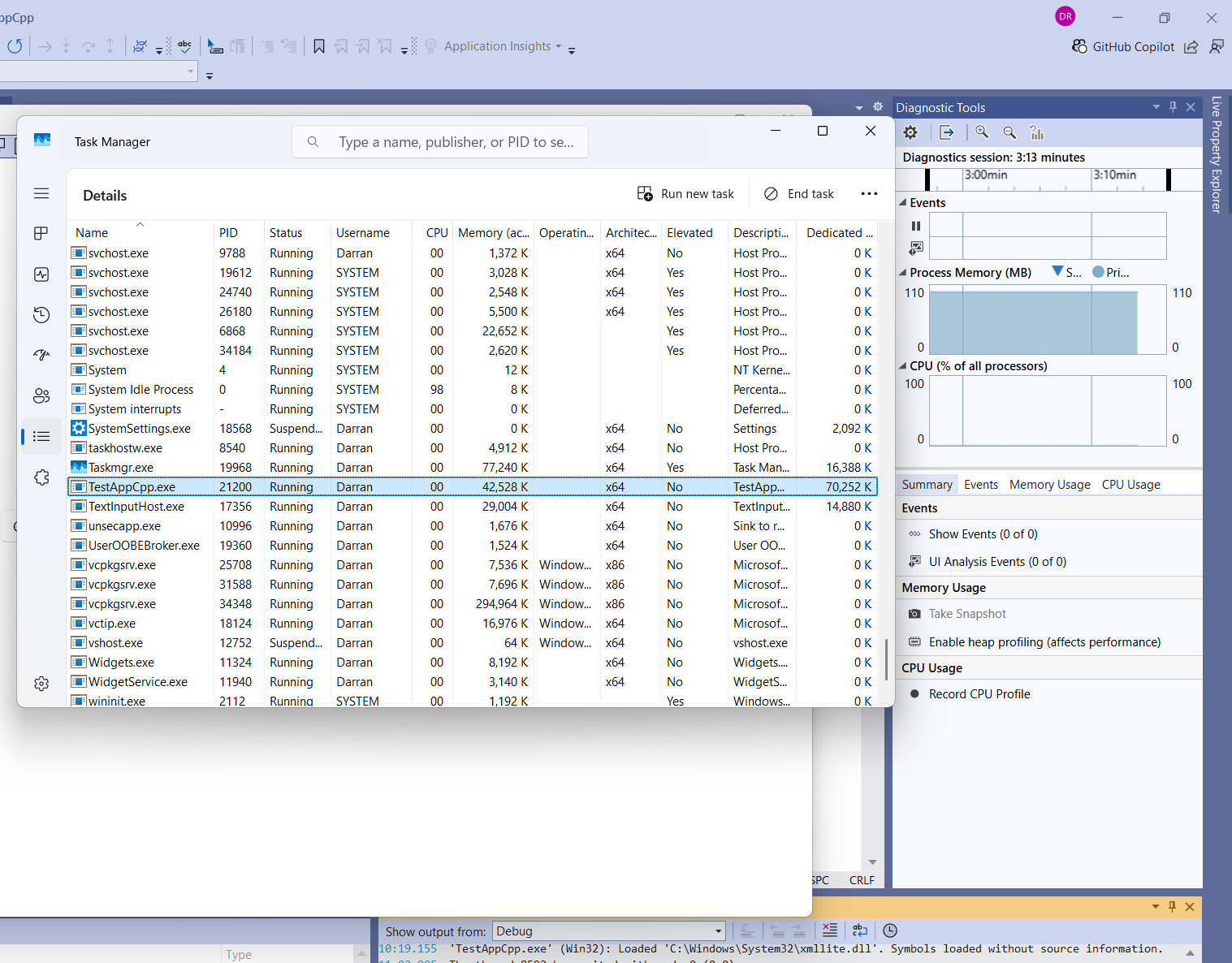This screenshot has height=963, width=1232.
Task: Open Details page in Task Manager sidebar
Action: 41,436
